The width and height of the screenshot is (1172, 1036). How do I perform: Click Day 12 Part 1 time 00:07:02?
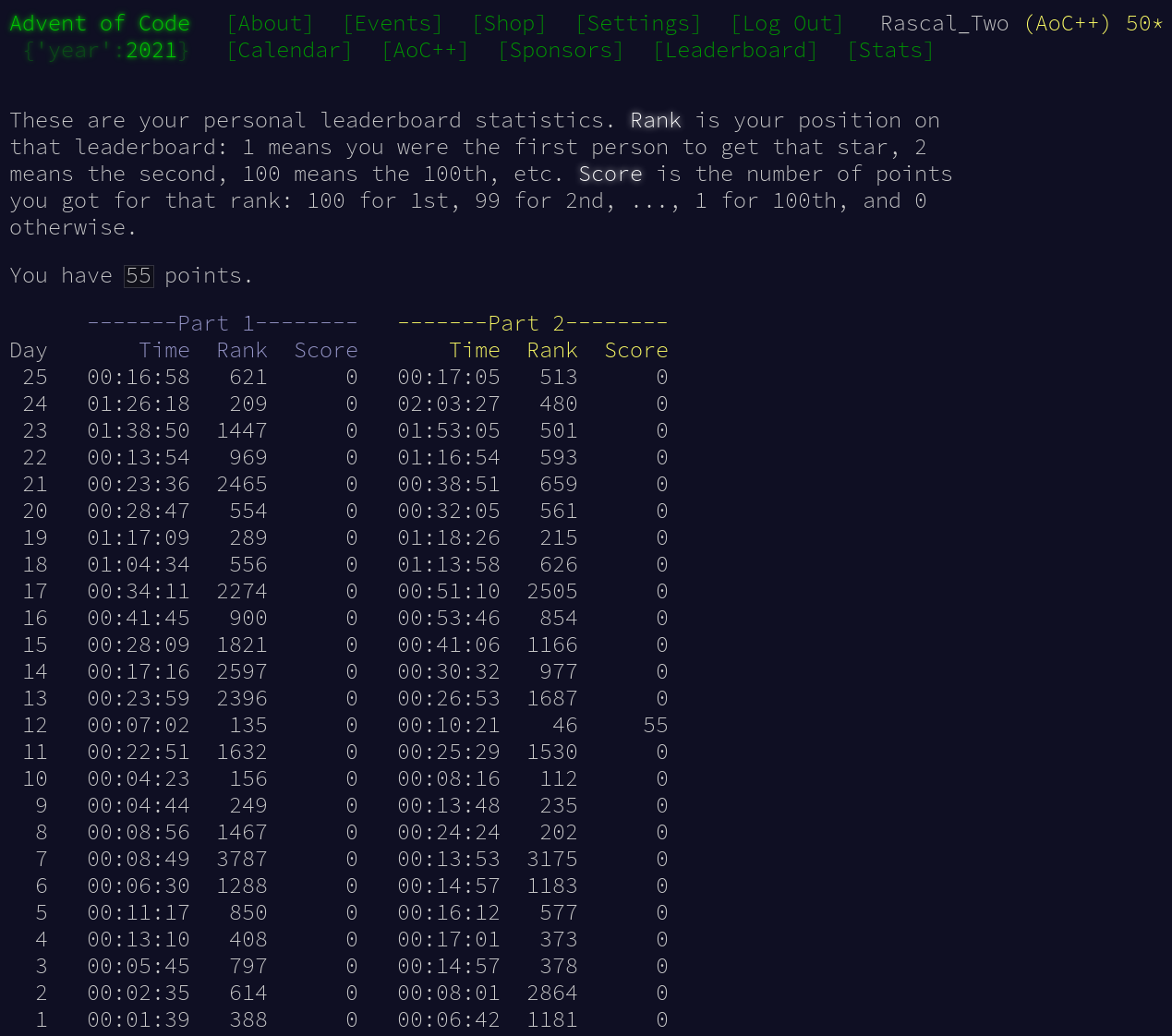(x=139, y=725)
